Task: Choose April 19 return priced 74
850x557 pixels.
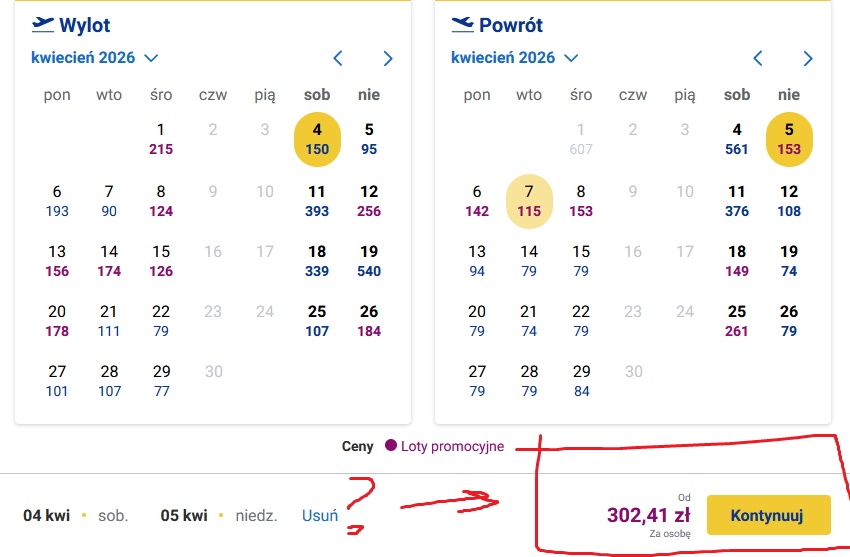Action: click(789, 261)
